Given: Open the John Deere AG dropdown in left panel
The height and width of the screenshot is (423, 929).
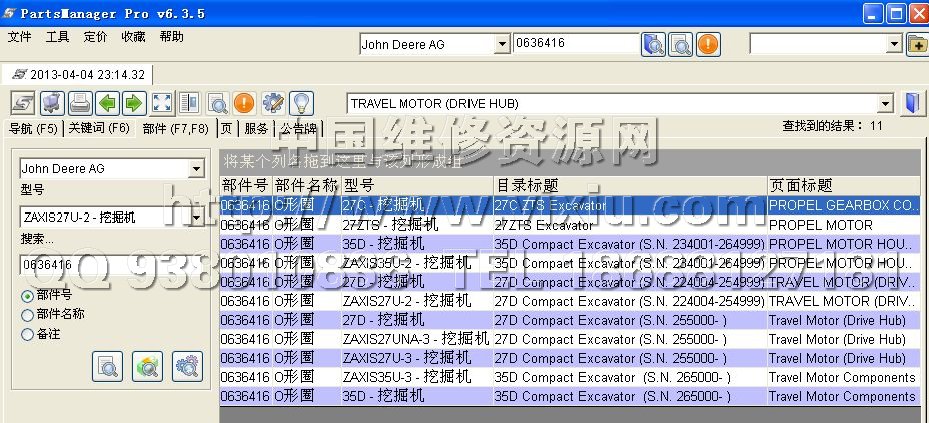Looking at the screenshot, I should [196, 169].
